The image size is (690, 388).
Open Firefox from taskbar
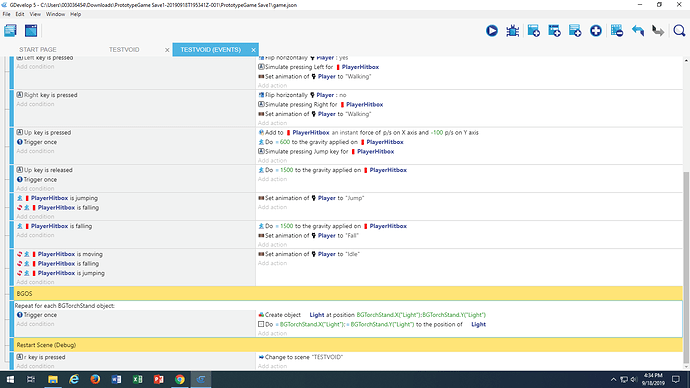click(x=95, y=379)
